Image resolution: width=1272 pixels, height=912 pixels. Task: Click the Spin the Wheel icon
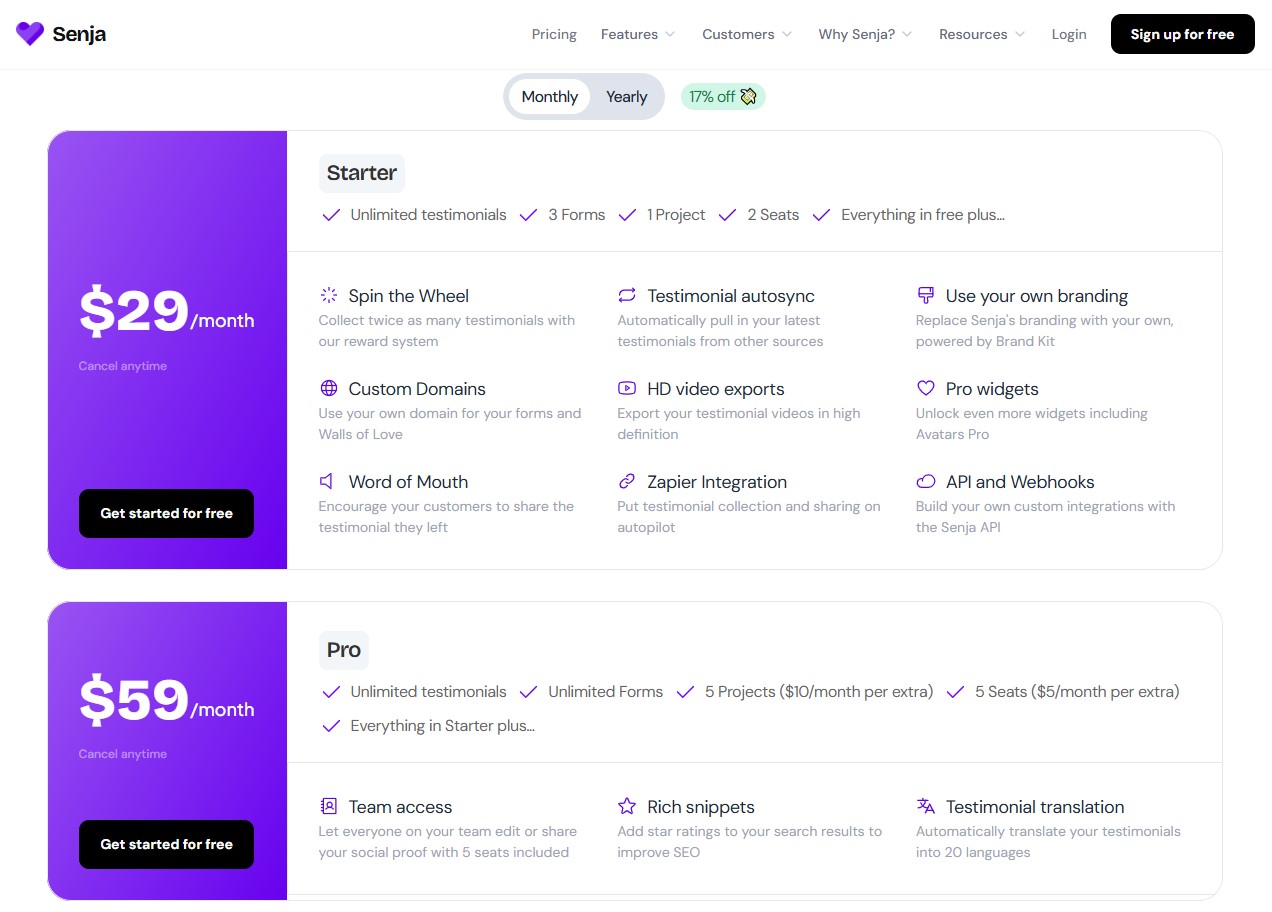[x=329, y=296]
